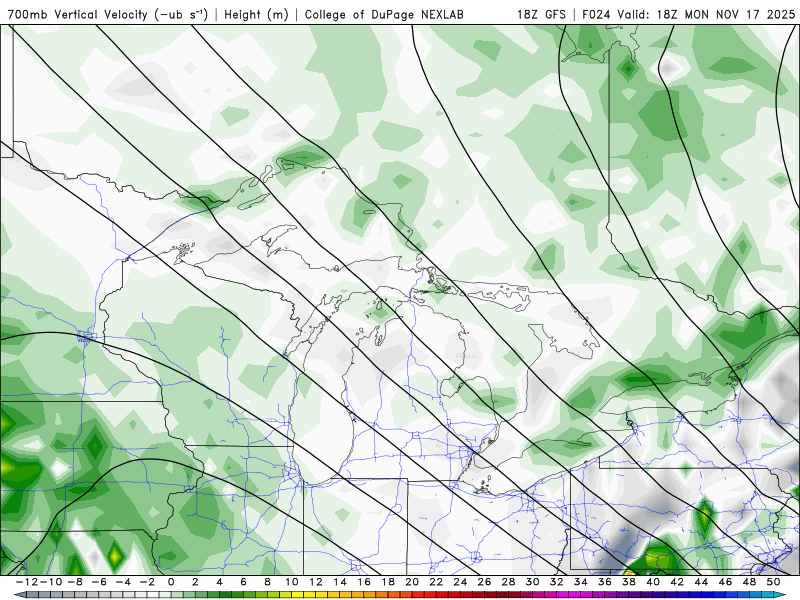Click the '42' value on the color scale
The image size is (800, 600).
[677, 582]
